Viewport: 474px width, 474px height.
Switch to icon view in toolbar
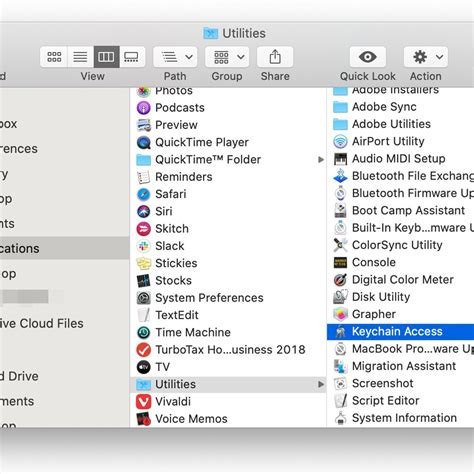point(54,57)
